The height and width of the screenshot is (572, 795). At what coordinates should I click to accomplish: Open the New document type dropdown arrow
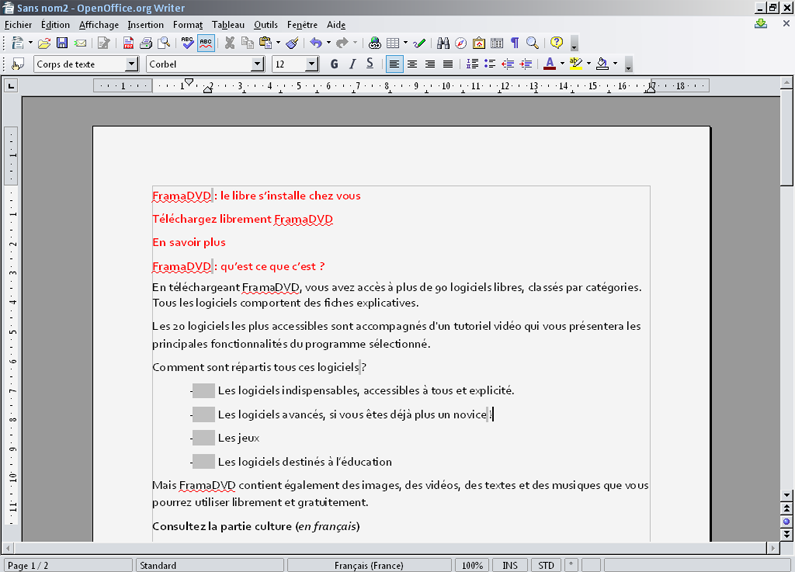coord(30,43)
